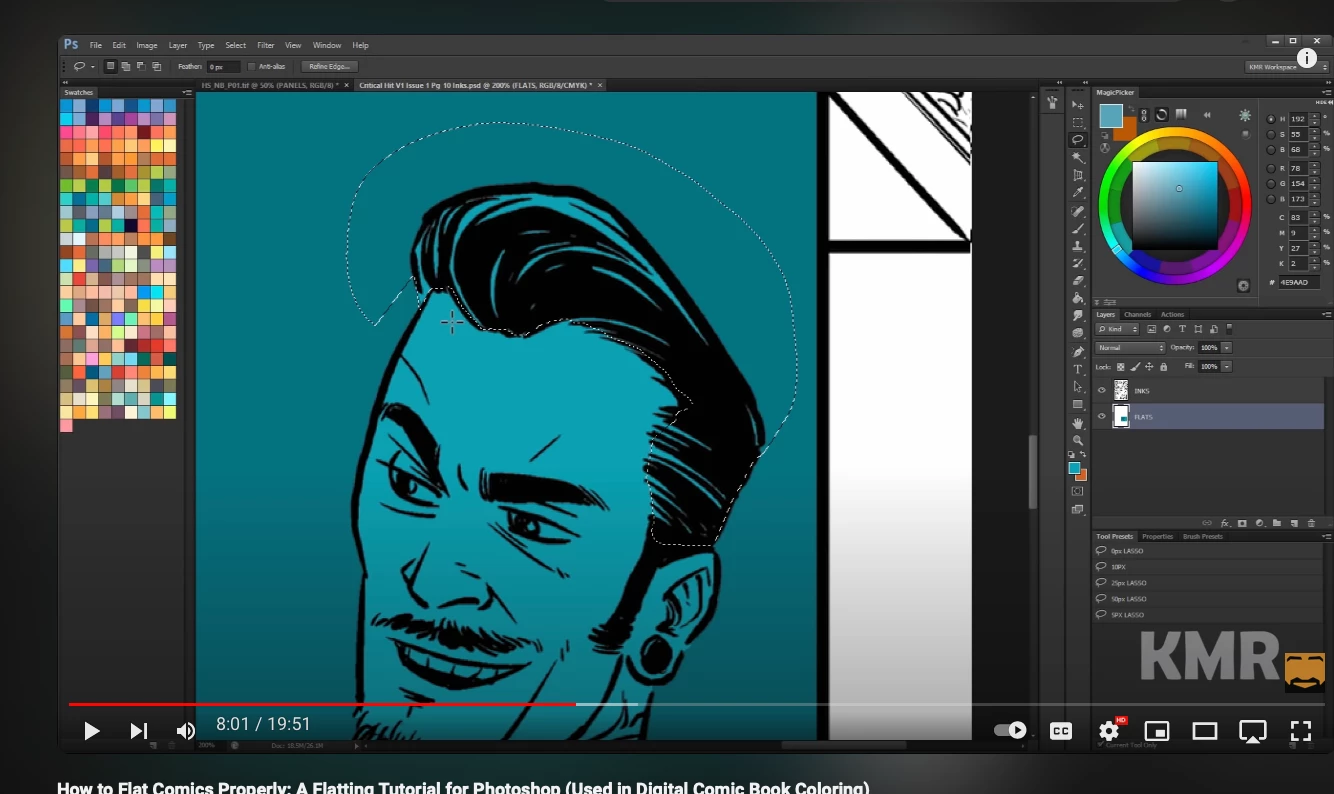Select the Clone Stamp tool
Viewport: 1334px width, 794px height.
(x=1077, y=246)
